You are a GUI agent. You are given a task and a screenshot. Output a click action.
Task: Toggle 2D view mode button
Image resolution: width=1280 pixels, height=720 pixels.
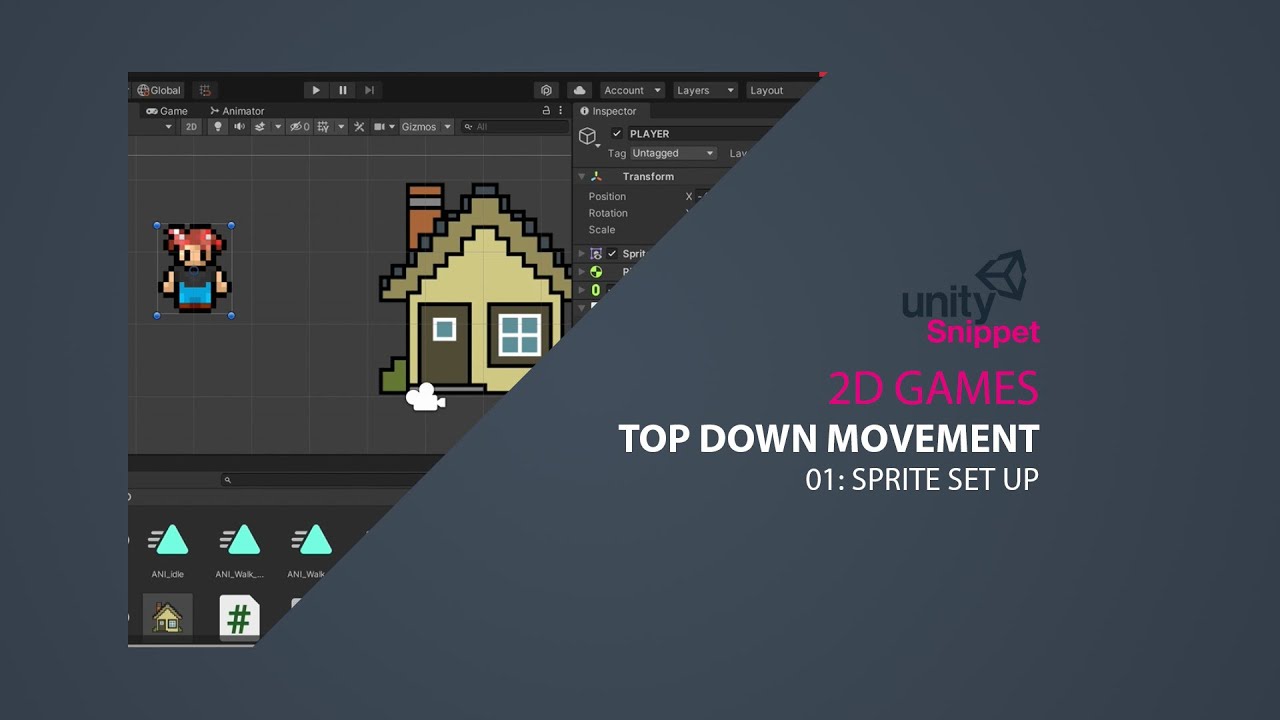point(191,127)
